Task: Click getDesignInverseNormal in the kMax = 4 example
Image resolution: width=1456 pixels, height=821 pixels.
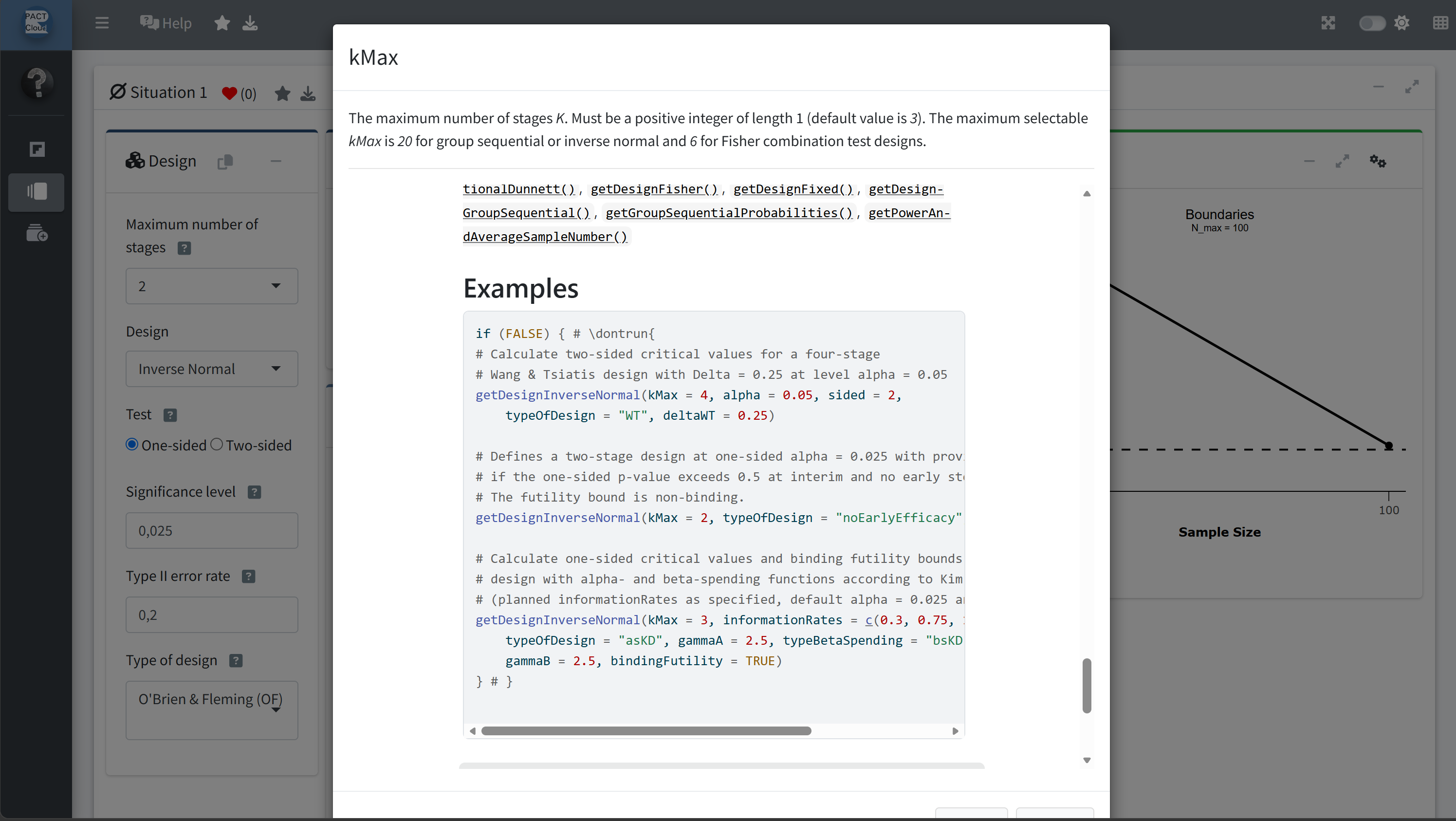Action: tap(557, 394)
